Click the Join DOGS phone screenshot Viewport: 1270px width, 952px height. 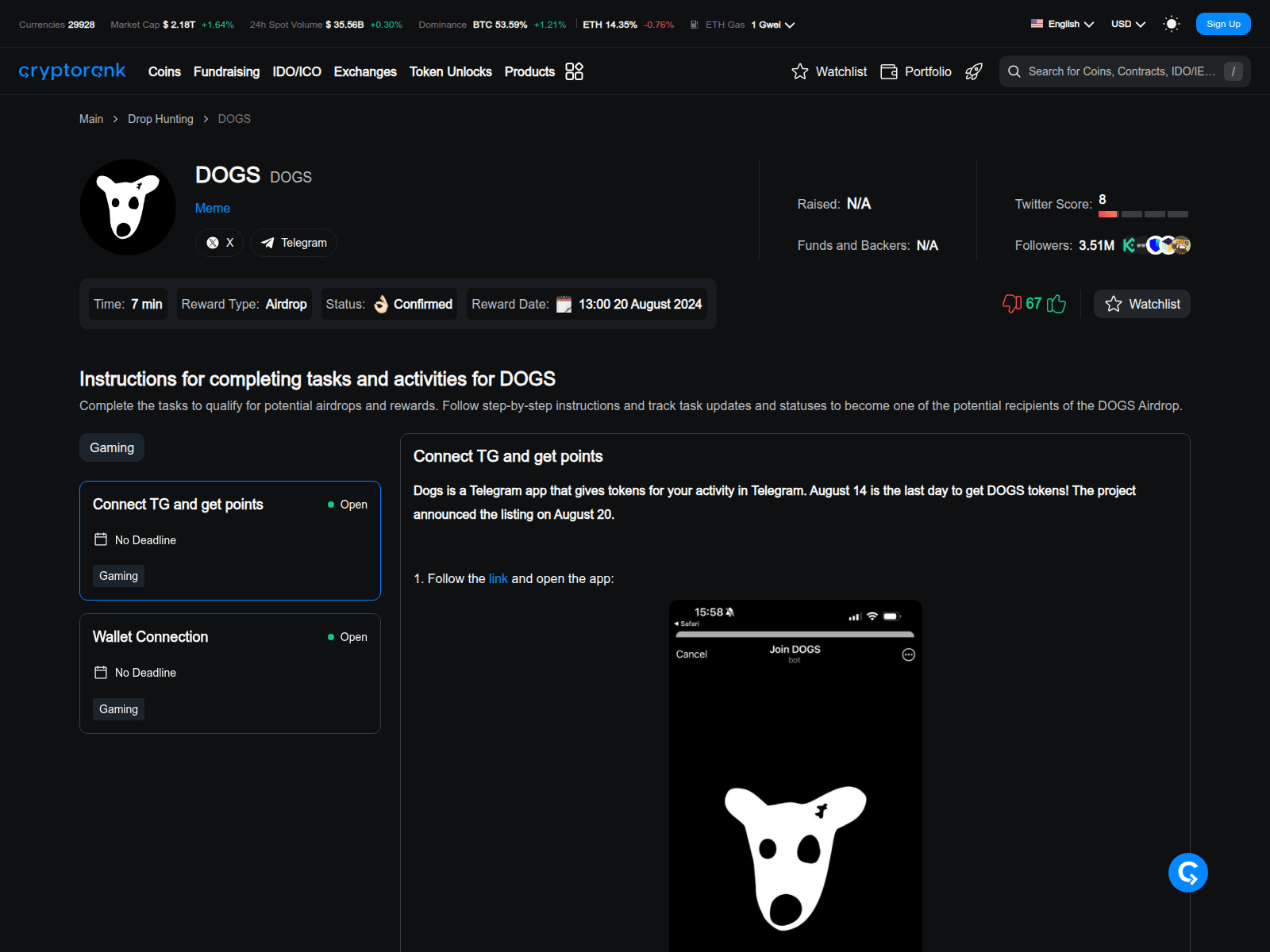pyautogui.click(x=795, y=776)
